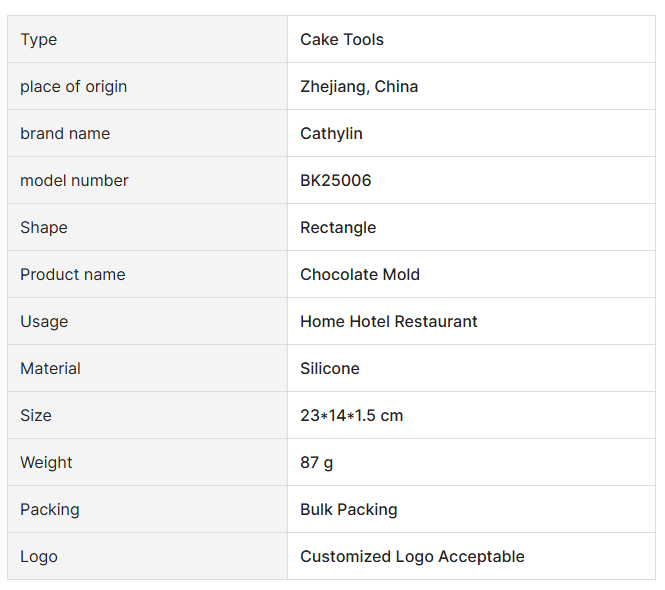Select the "Zhejiang, China" value
This screenshot has height=590, width=665.
click(359, 87)
